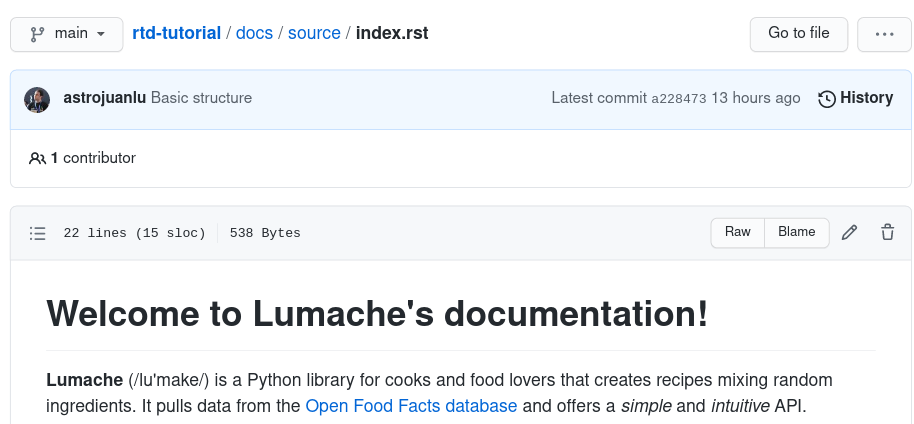Open the Blame view
The image size is (914, 424).
[796, 232]
